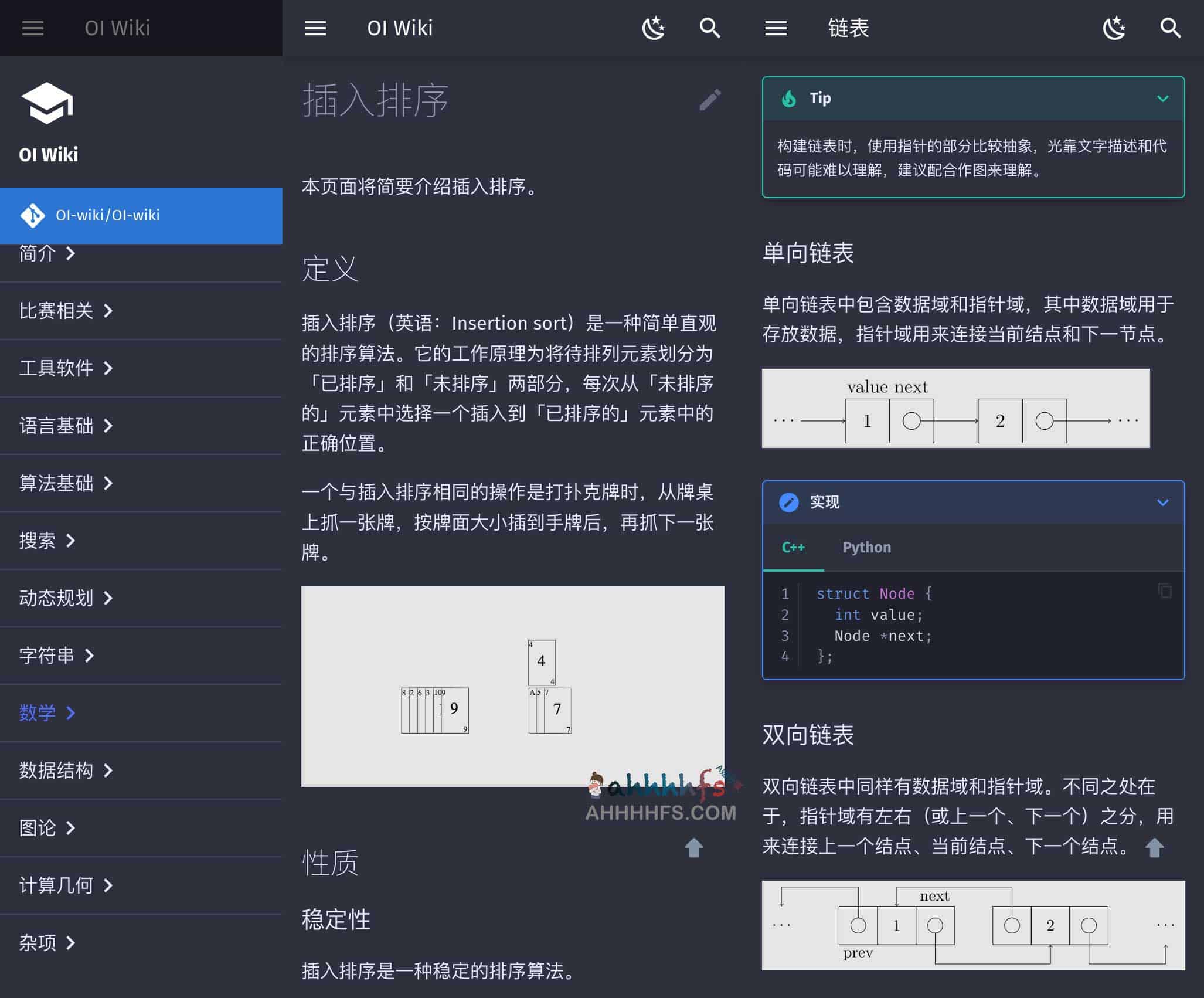Edit the 插入排序 article with the pencil icon

point(710,100)
